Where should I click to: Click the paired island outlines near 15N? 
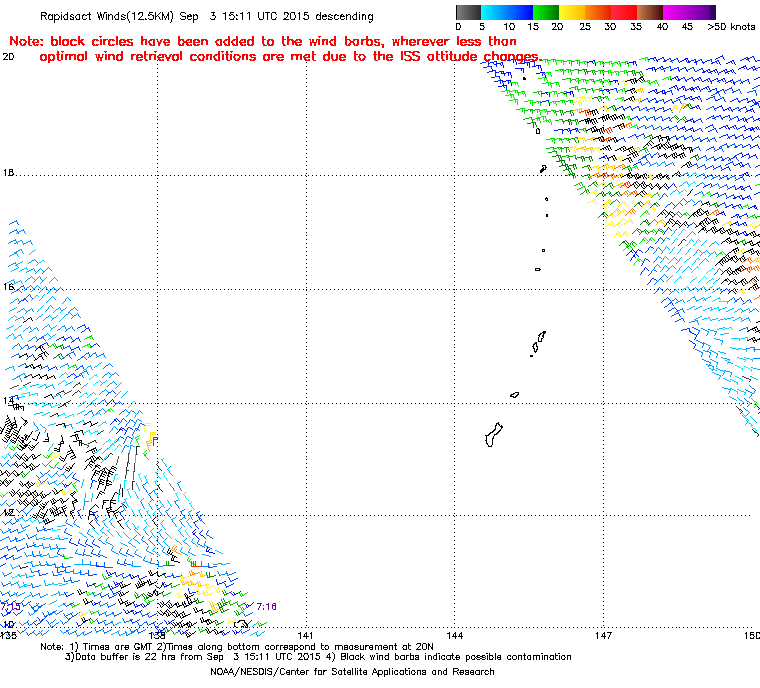(x=539, y=341)
